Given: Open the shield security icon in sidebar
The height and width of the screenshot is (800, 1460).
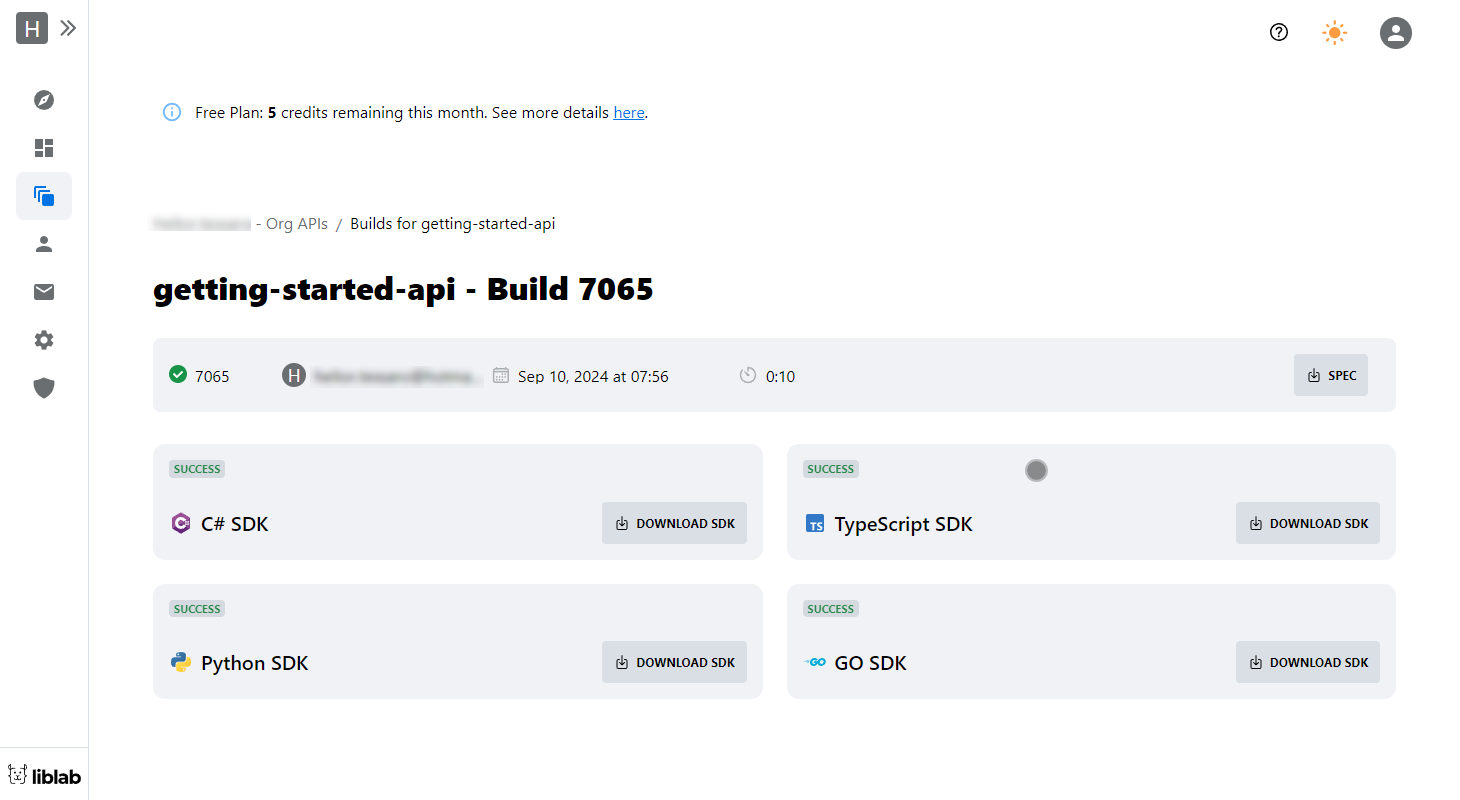Looking at the screenshot, I should pos(44,388).
